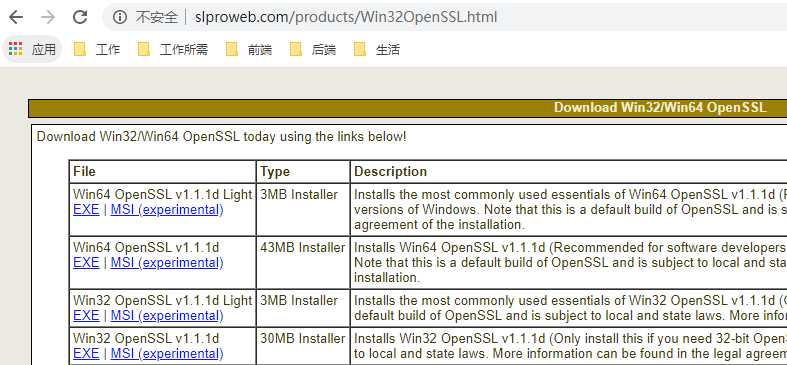Download Win64 OpenSSL v1.1.1d full EXE
Image resolution: width=787 pixels, height=365 pixels.
[x=86, y=263]
